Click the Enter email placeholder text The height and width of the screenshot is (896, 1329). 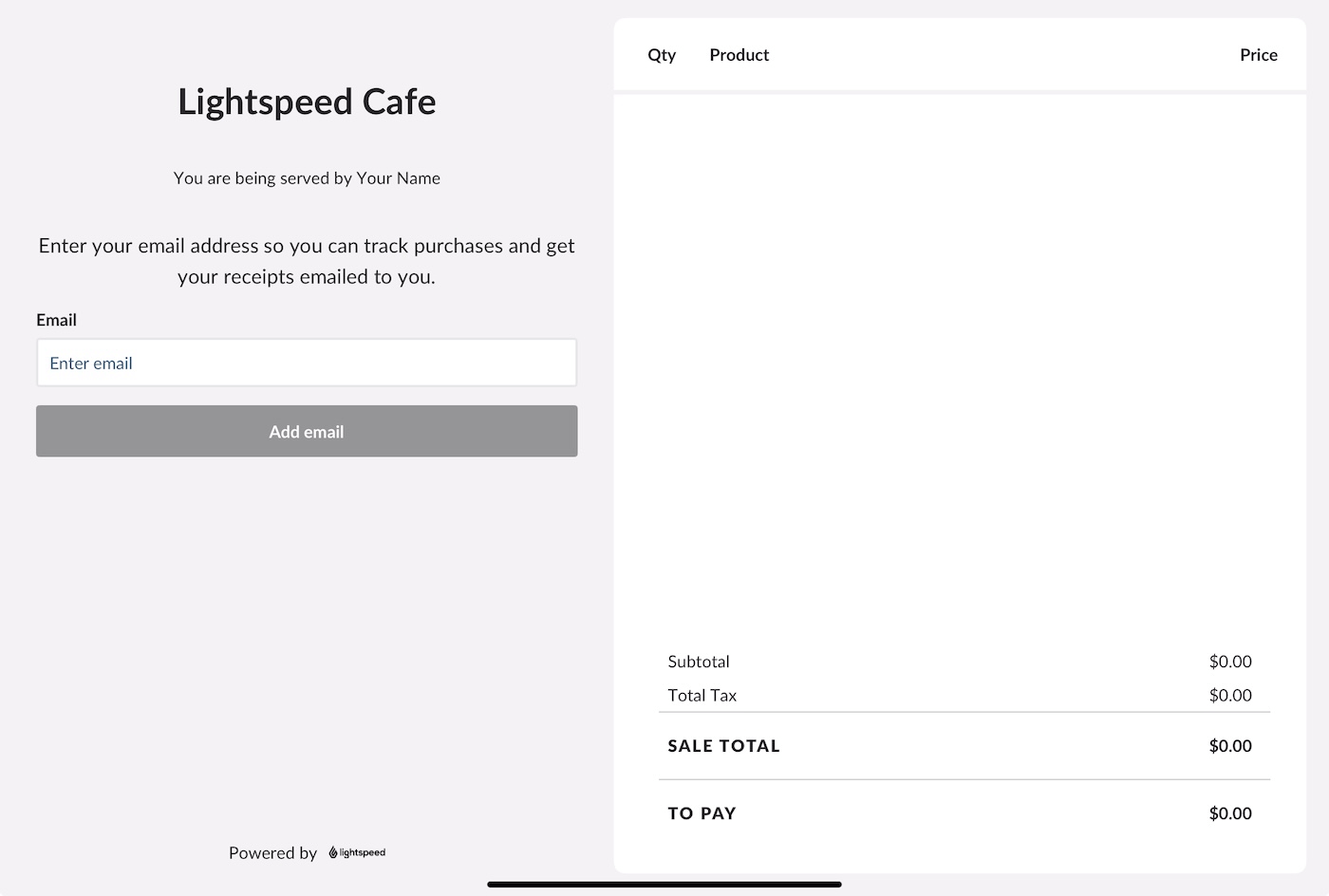coord(91,363)
